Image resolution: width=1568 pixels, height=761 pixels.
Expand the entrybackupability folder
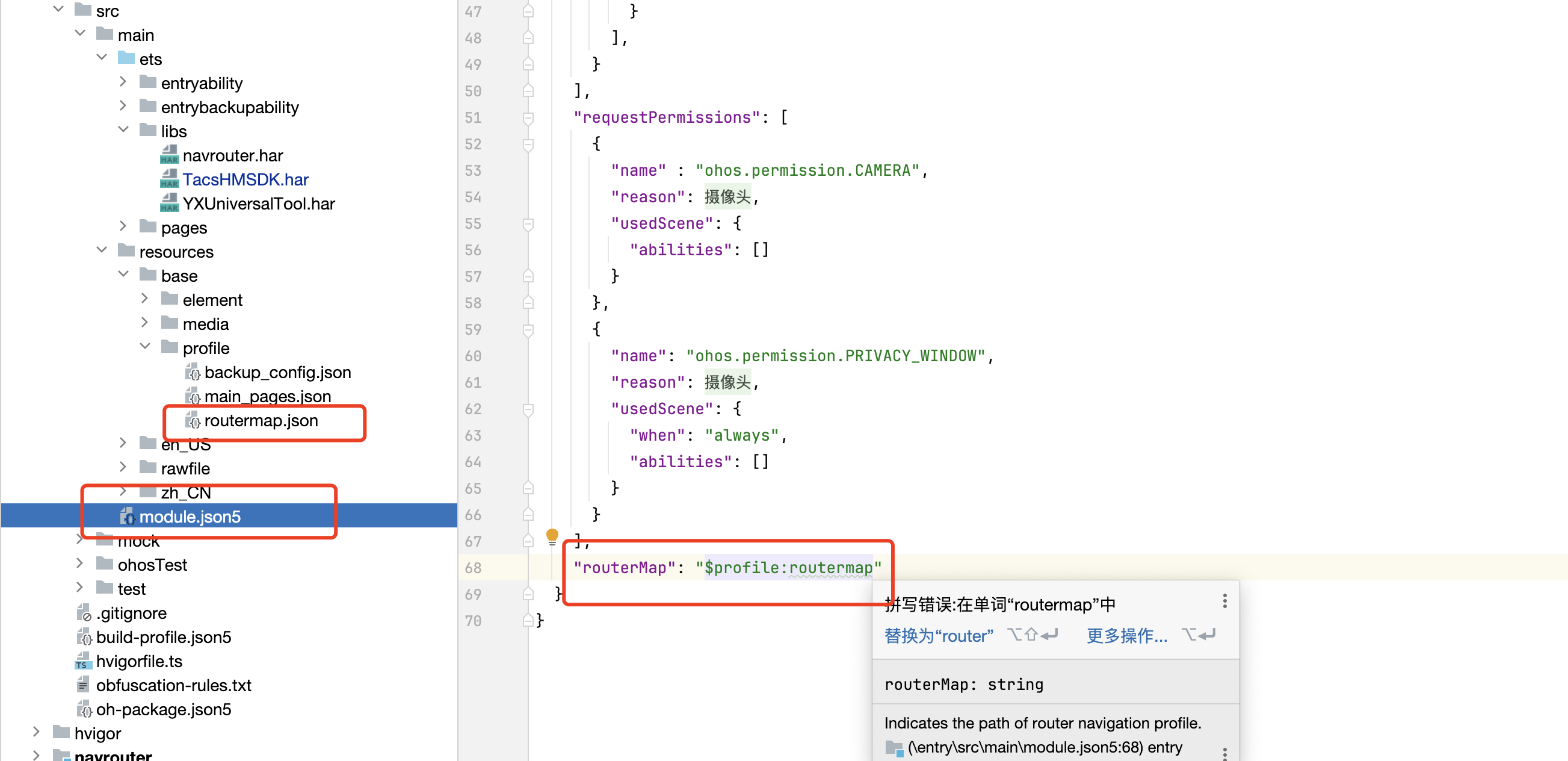tap(123, 106)
